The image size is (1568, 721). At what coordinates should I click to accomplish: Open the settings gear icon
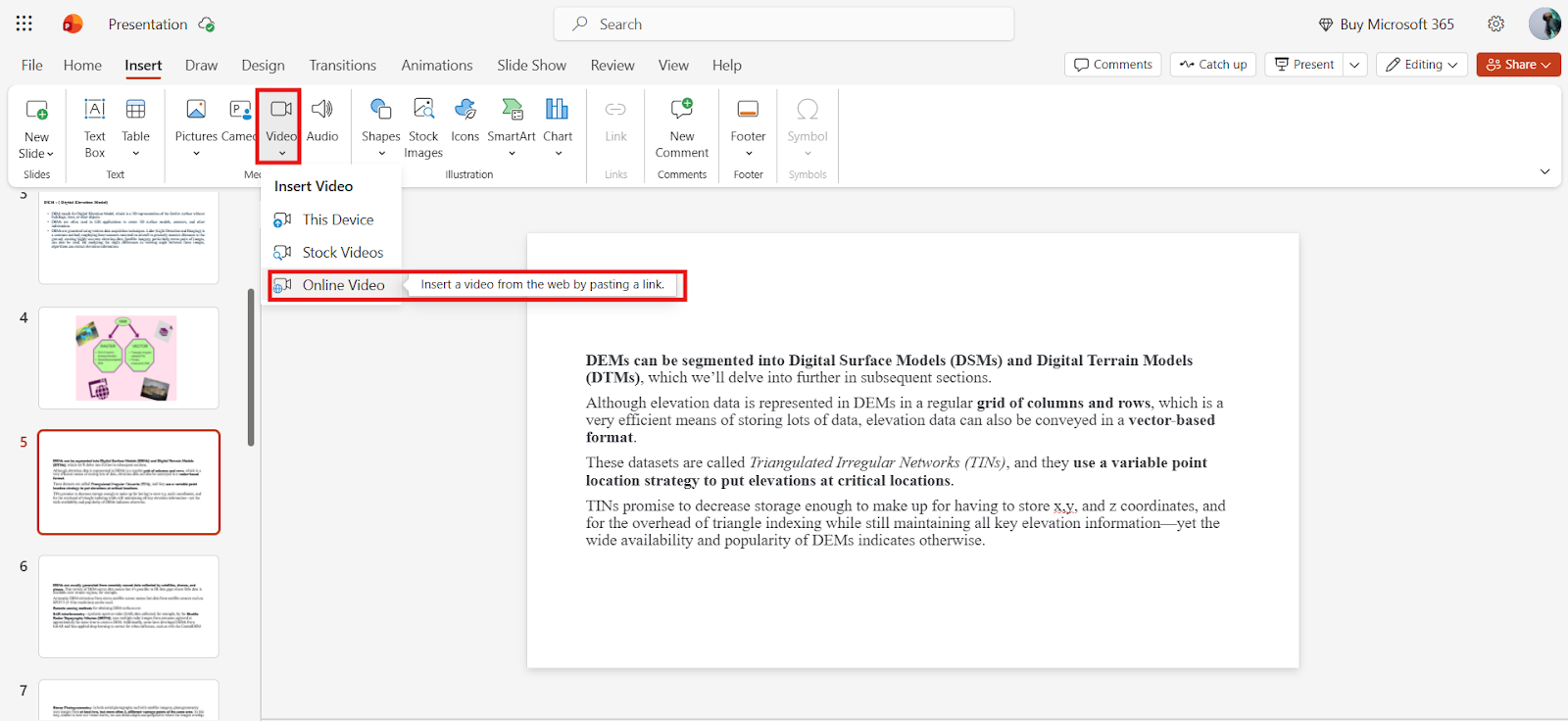(1495, 24)
